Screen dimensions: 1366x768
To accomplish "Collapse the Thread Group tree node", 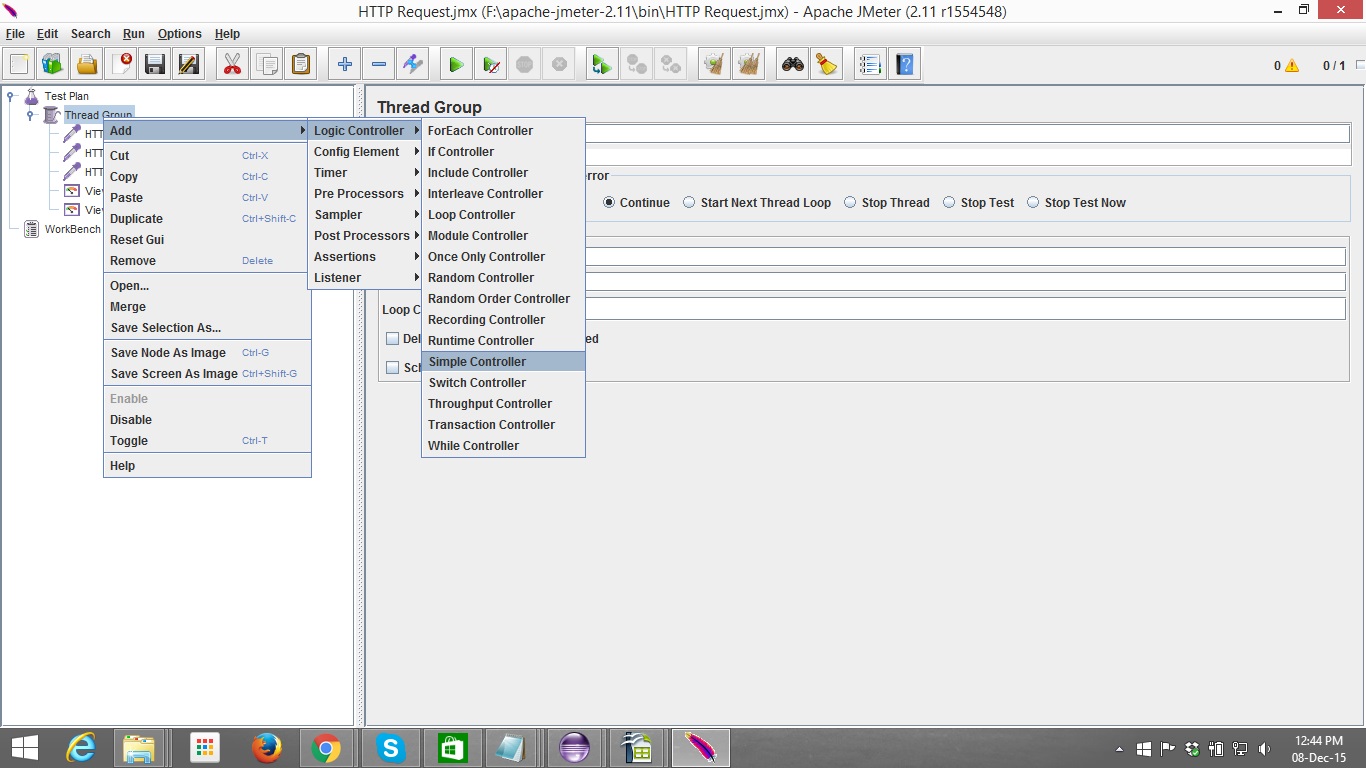I will click(x=31, y=115).
